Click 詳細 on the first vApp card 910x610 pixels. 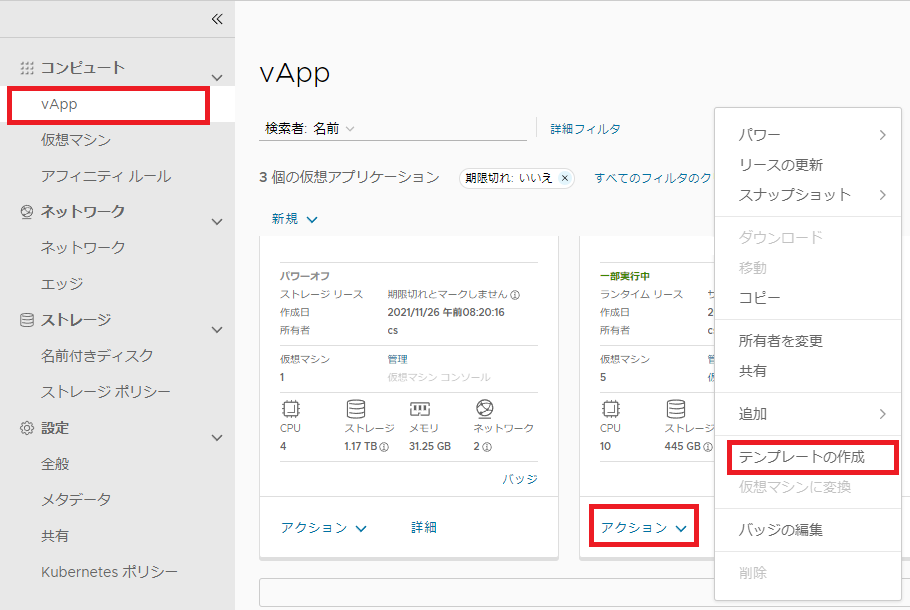(x=424, y=527)
